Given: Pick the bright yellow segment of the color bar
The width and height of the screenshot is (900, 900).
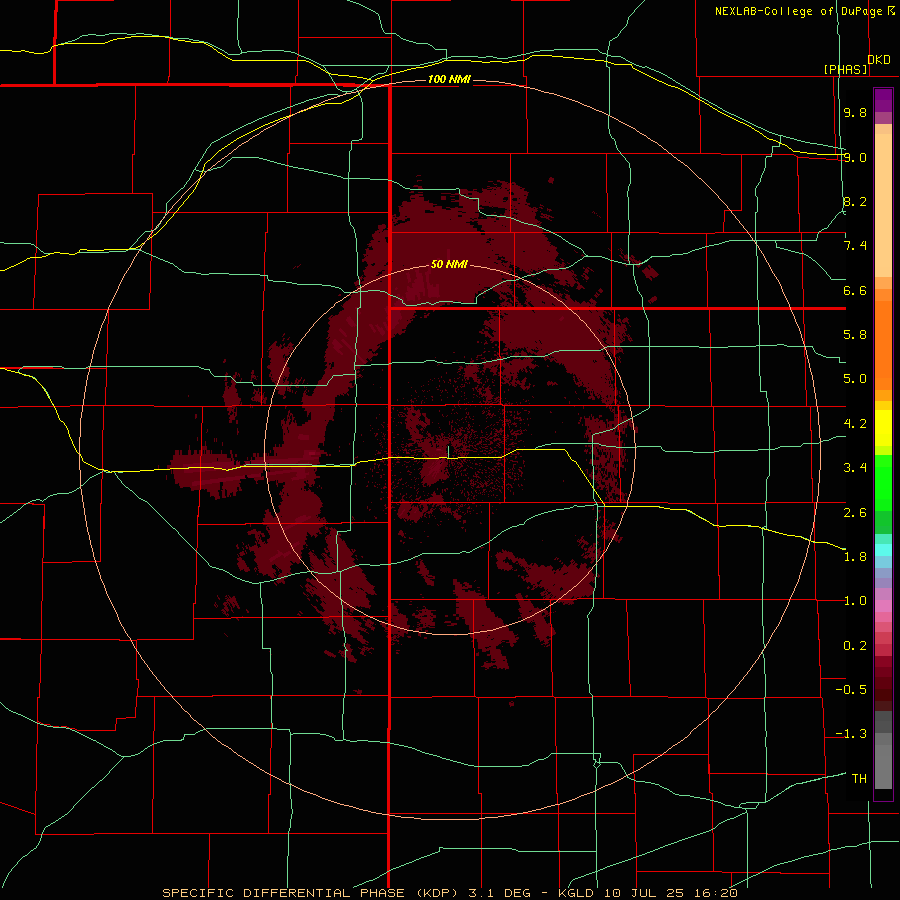Looking at the screenshot, I should coord(883,428).
